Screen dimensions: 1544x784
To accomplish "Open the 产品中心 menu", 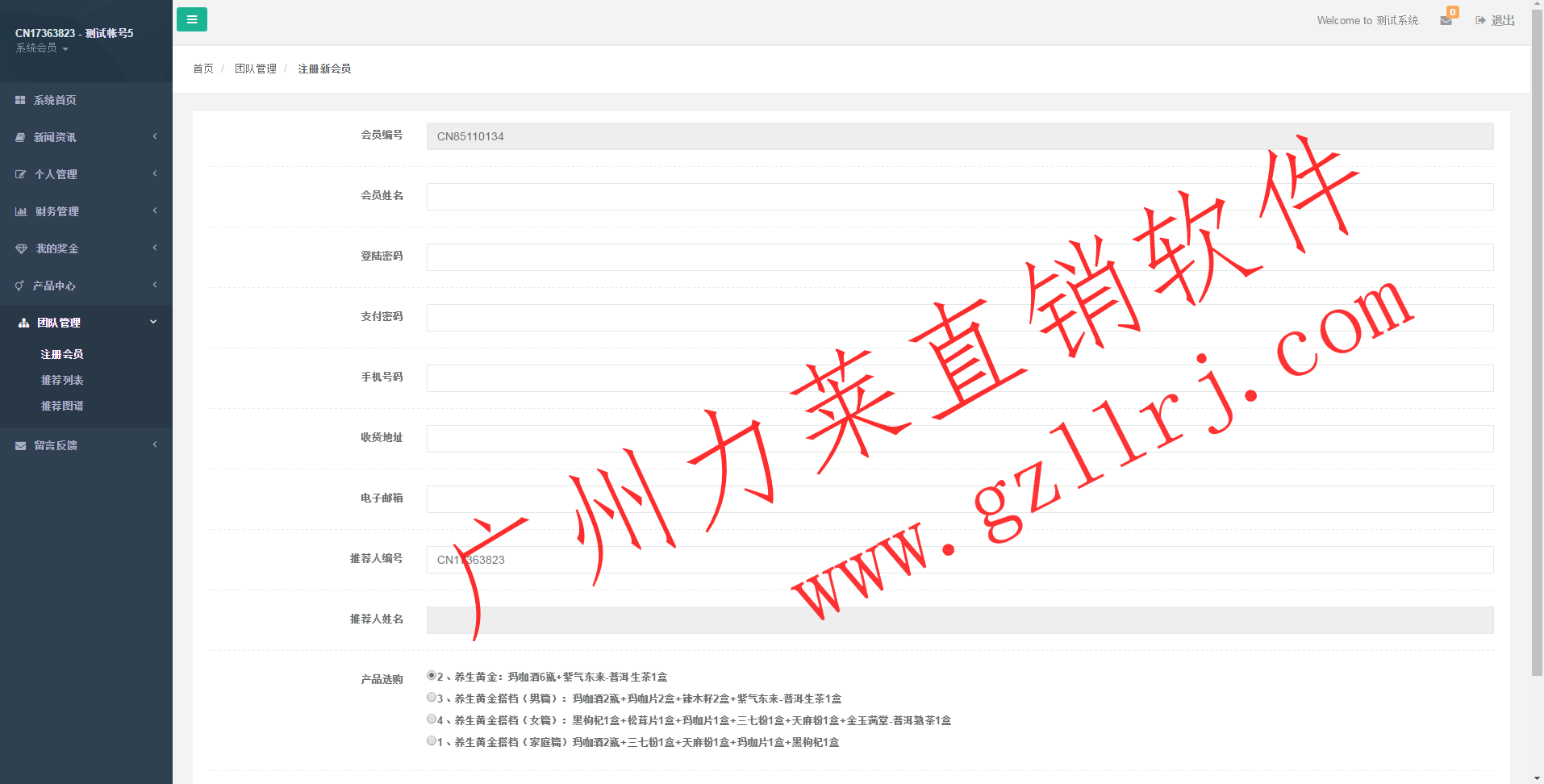I will (x=86, y=286).
